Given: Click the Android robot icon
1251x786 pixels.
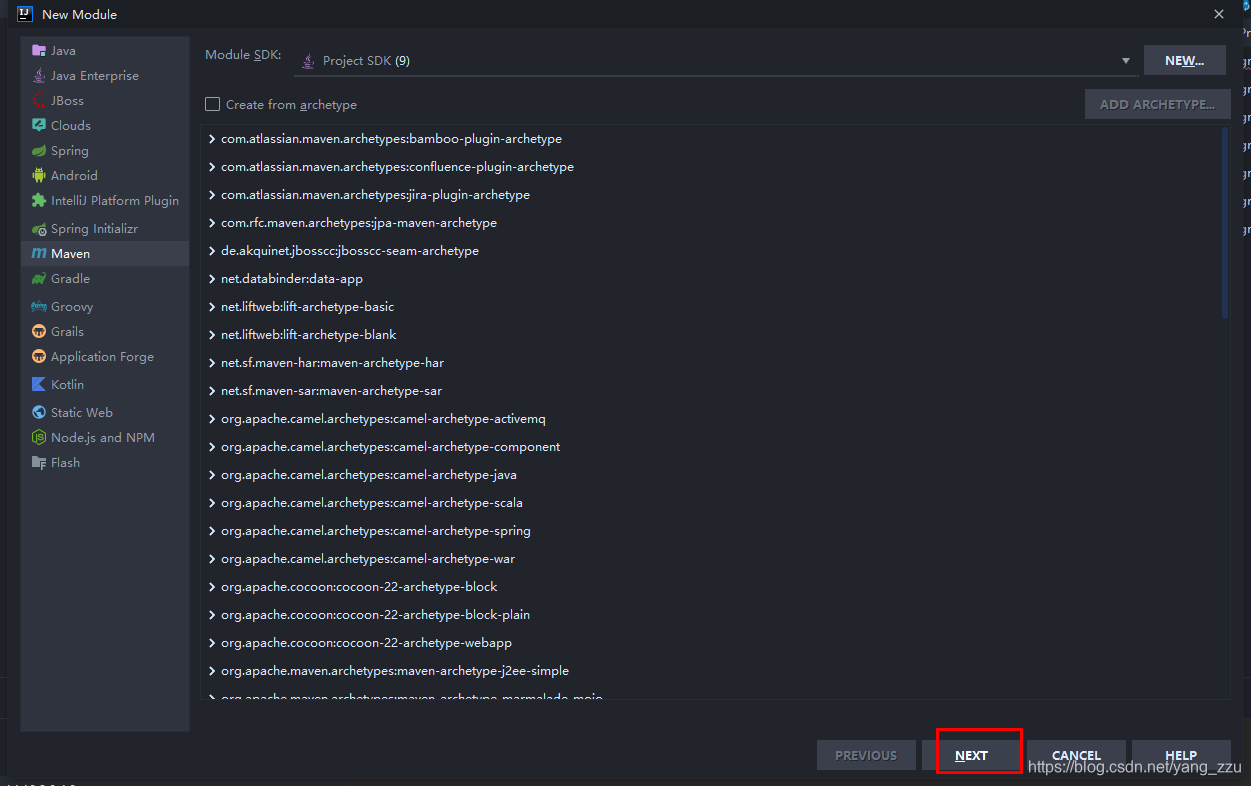Looking at the screenshot, I should [39, 175].
